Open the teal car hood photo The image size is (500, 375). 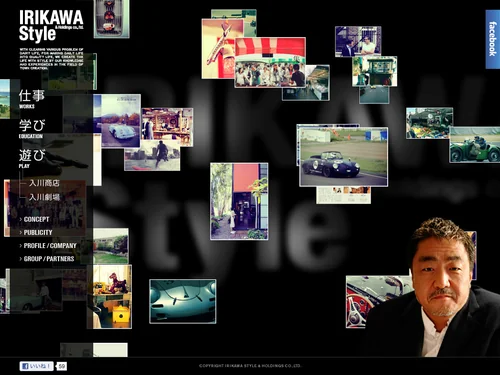coord(183,301)
